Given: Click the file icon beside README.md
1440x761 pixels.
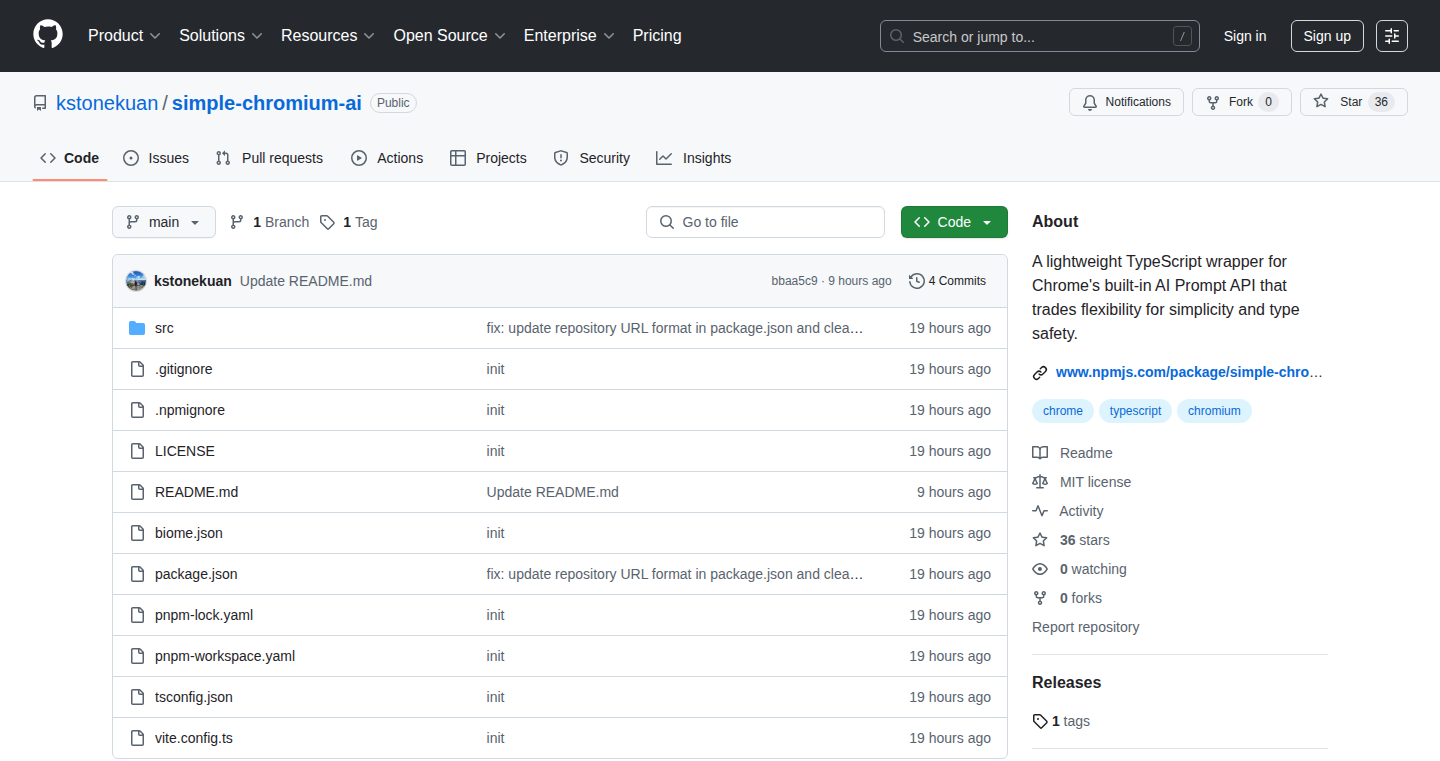Looking at the screenshot, I should pyautogui.click(x=137, y=492).
